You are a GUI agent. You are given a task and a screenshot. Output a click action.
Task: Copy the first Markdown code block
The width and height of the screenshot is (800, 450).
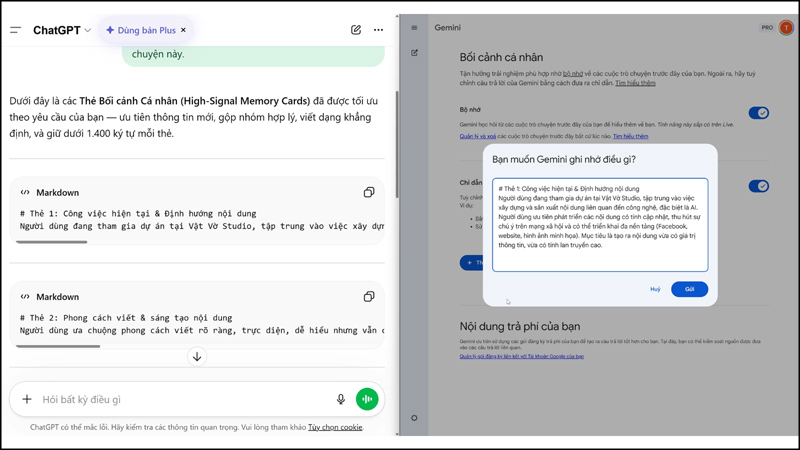point(369,192)
